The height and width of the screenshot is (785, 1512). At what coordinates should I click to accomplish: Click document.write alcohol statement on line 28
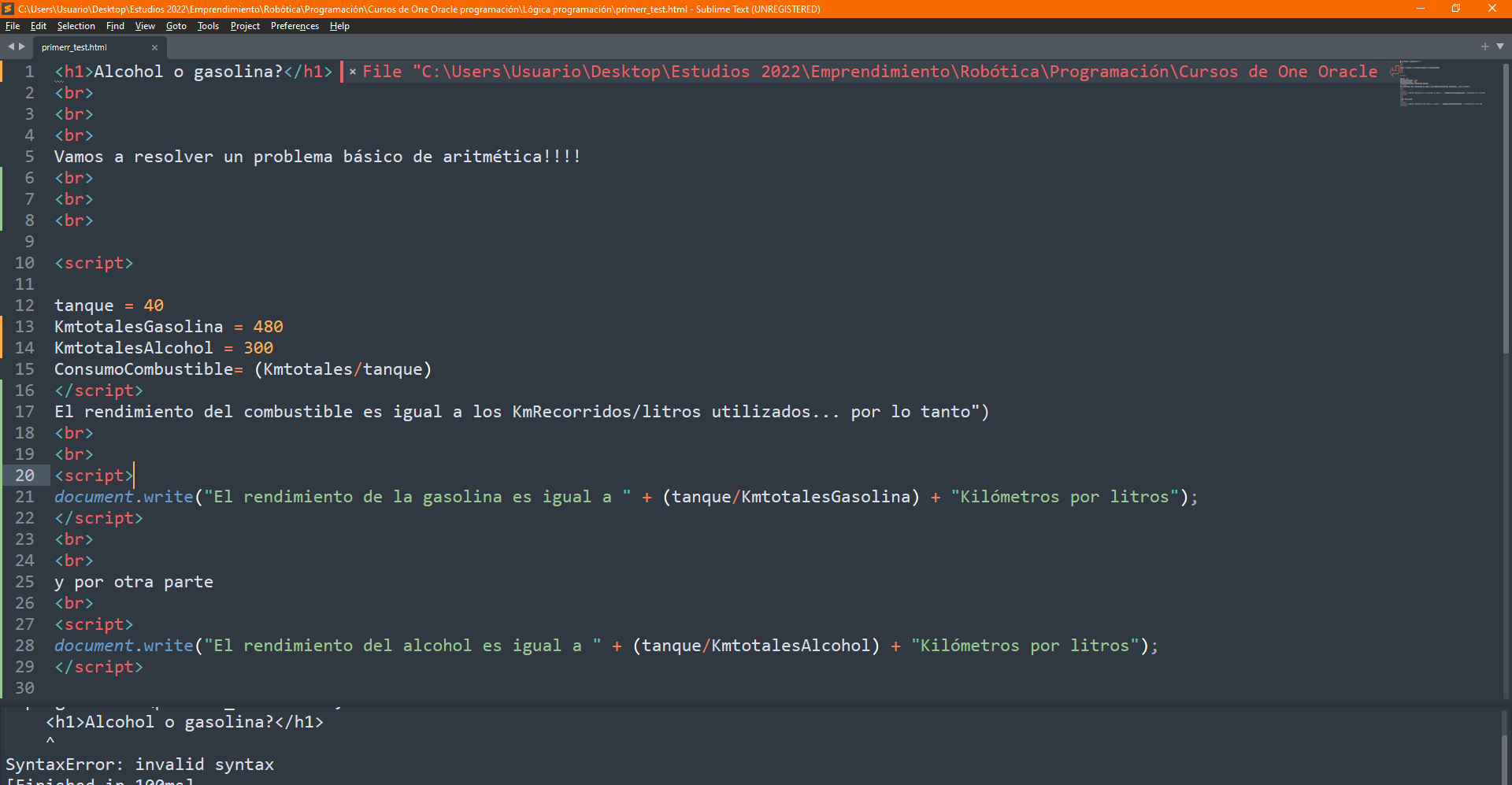tap(606, 646)
